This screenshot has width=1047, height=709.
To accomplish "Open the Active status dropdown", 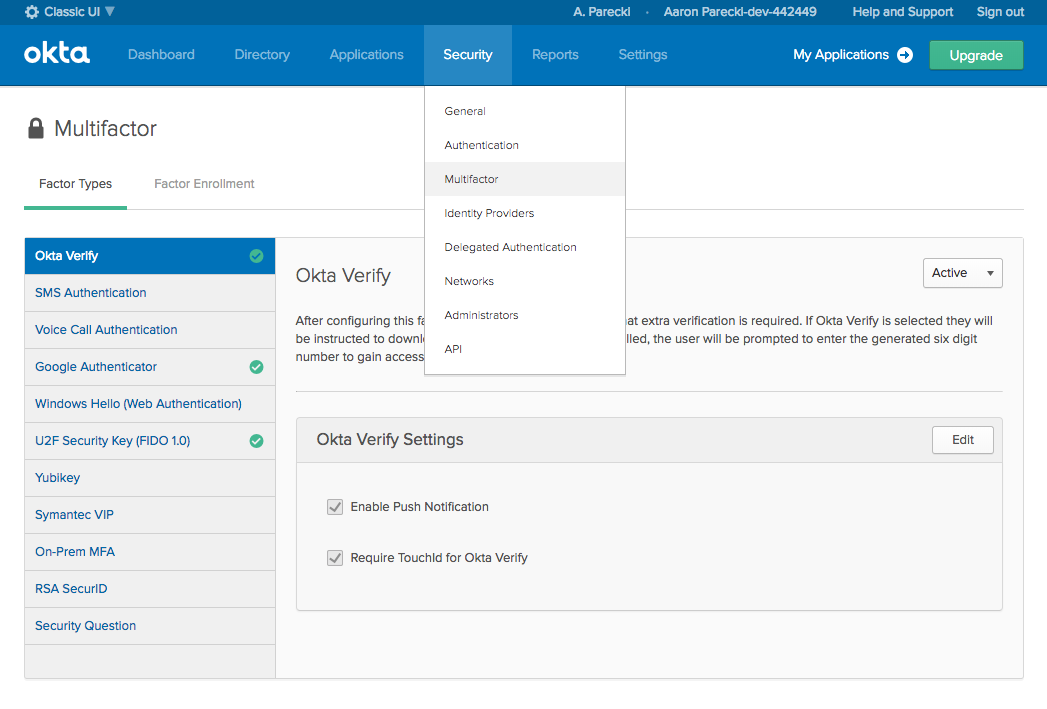I will 962,273.
